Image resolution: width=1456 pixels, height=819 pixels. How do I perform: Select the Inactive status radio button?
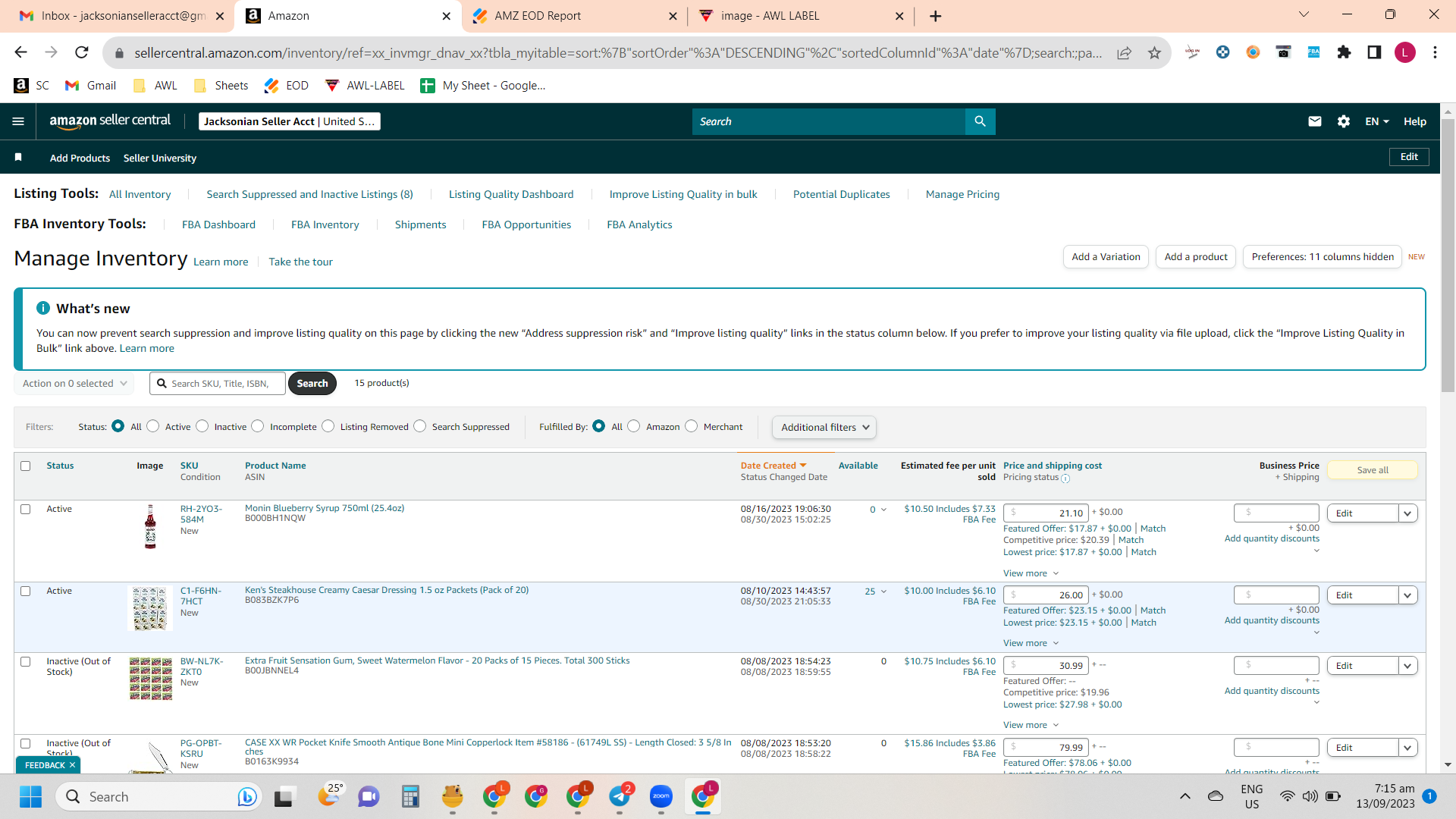(202, 426)
